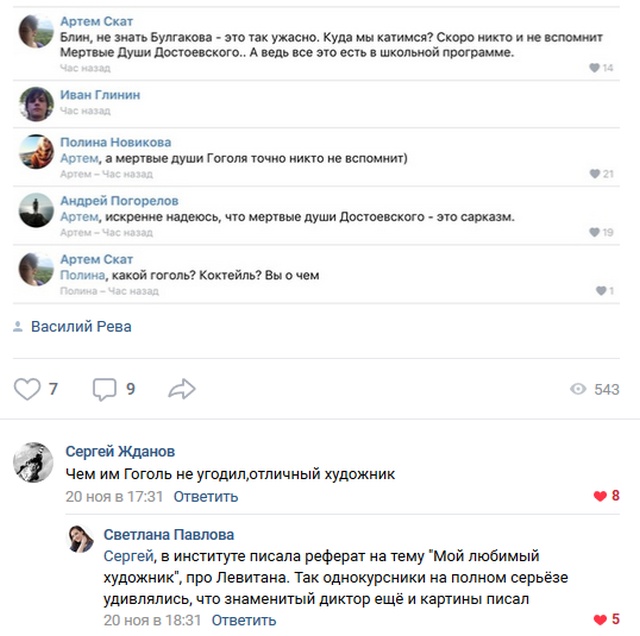640x636 pixels.
Task: Open Василий Рева's profile link
Action: pos(81,327)
